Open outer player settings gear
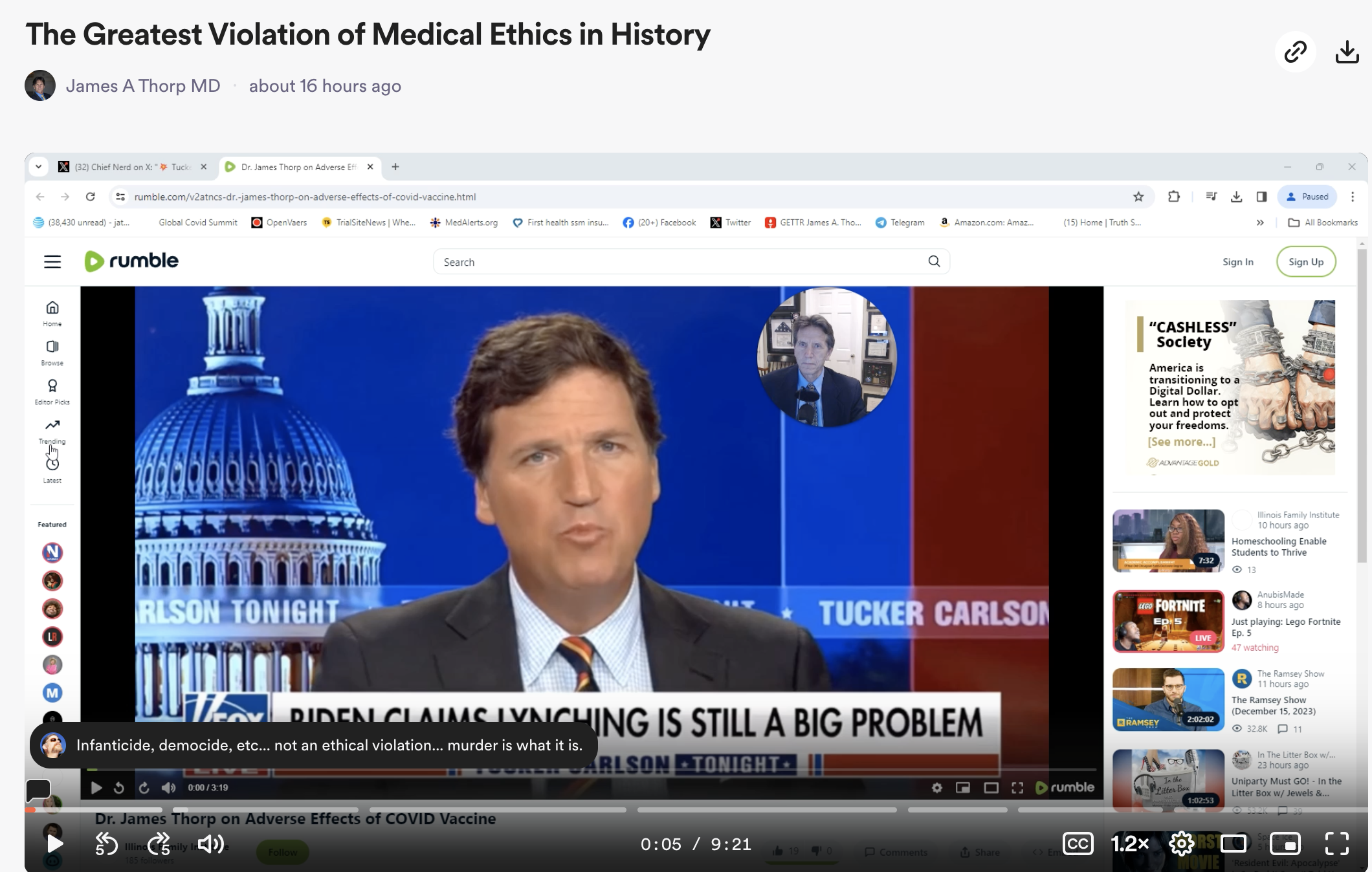 coord(1182,844)
